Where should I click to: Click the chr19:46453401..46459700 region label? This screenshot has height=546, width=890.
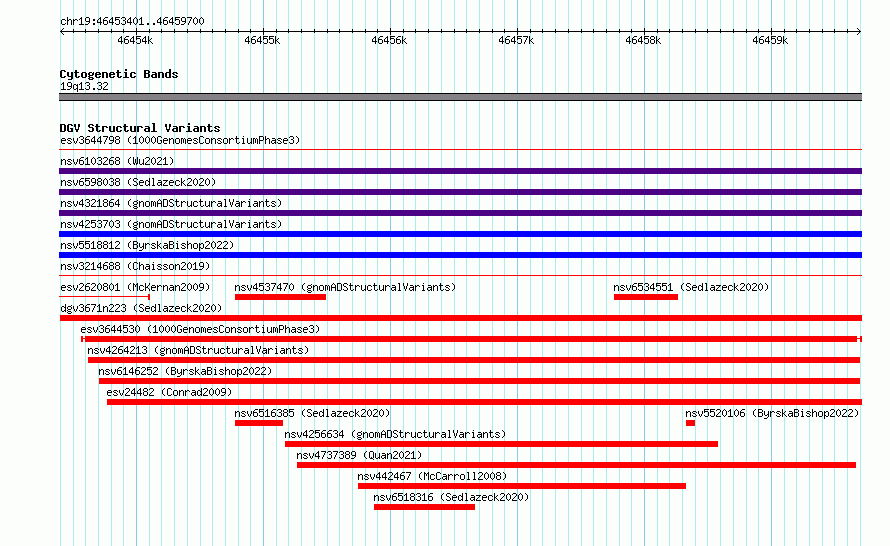coord(132,21)
